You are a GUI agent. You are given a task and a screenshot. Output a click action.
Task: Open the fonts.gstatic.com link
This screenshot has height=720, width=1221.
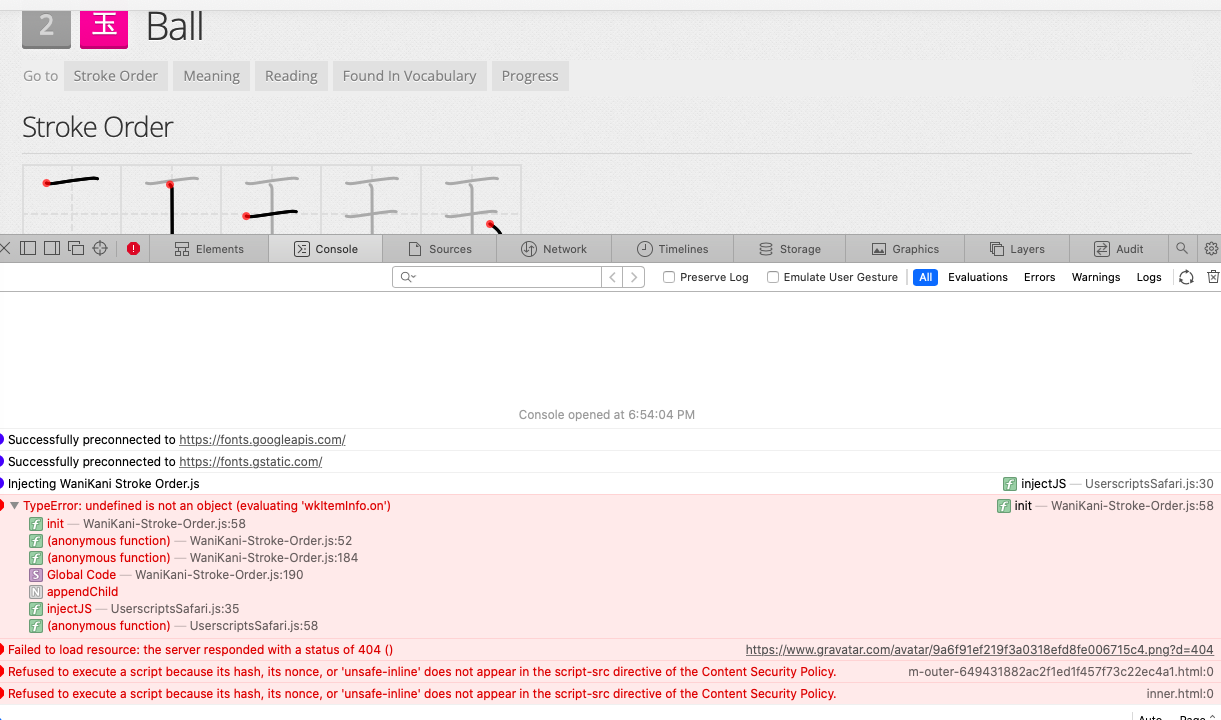[250, 462]
